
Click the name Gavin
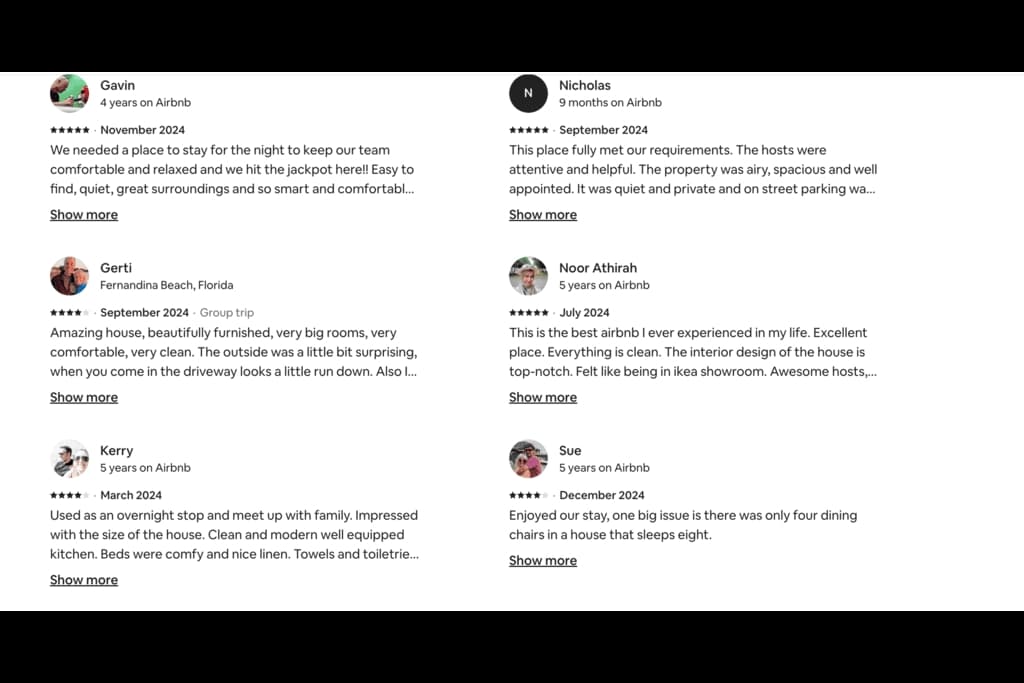tap(118, 86)
